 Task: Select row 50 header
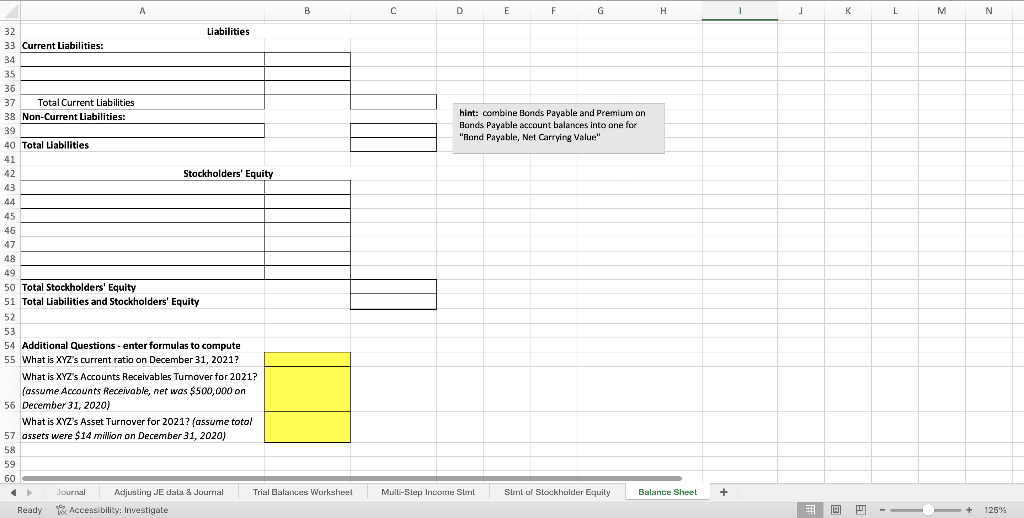[10, 287]
